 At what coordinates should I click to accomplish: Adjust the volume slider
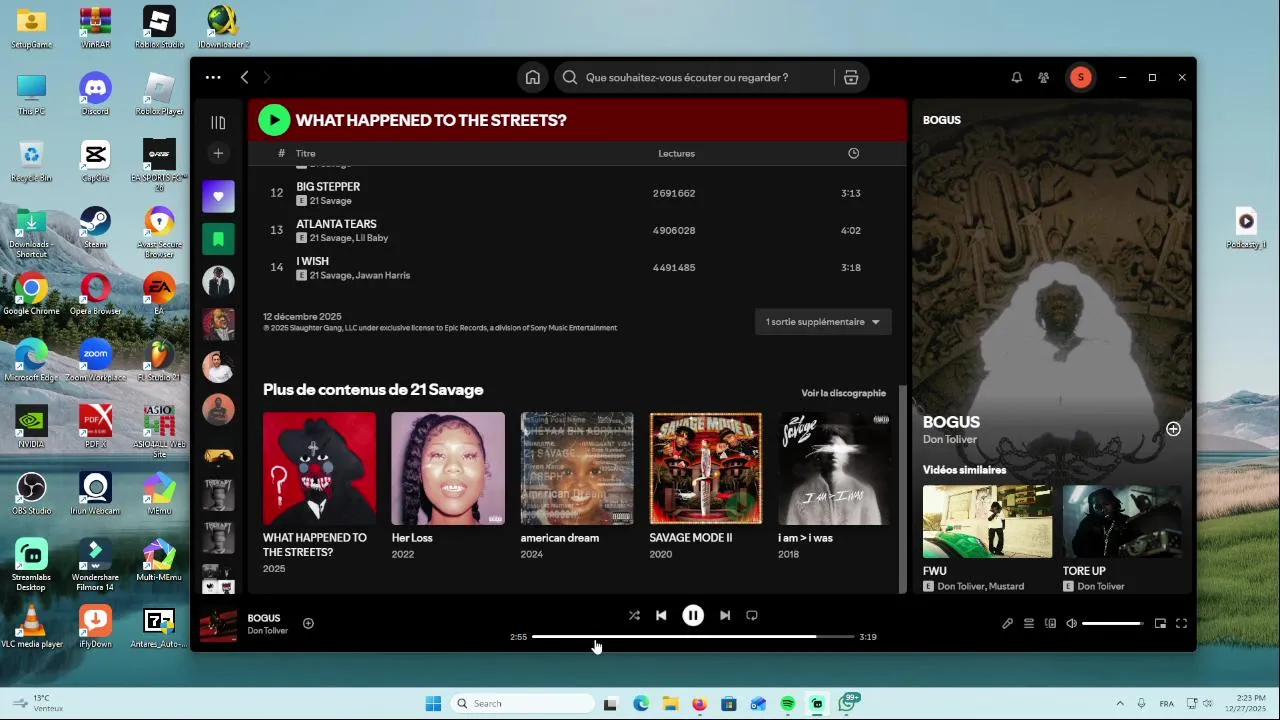tap(1113, 623)
